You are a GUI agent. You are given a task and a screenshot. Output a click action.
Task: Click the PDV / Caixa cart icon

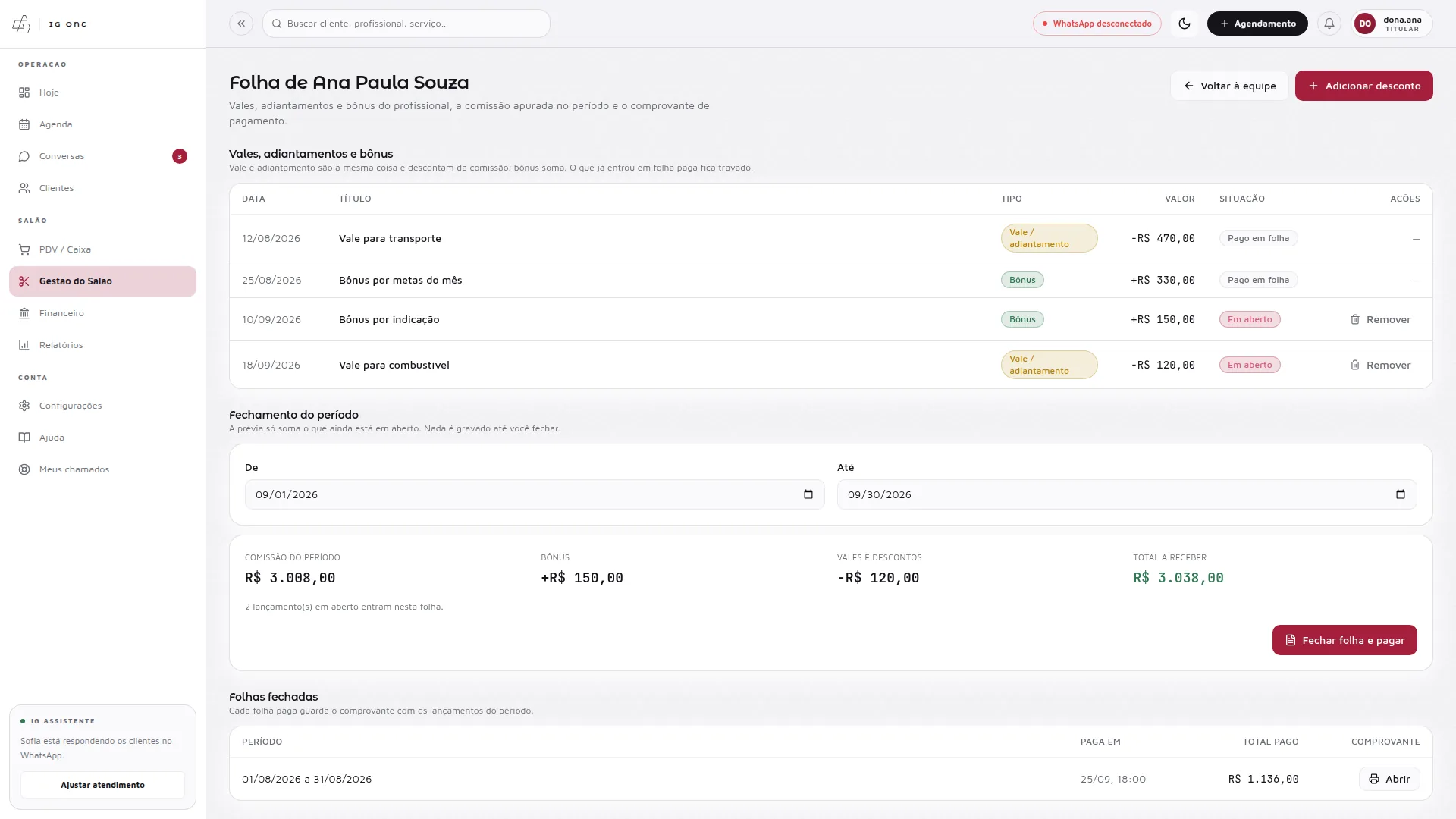click(24, 249)
